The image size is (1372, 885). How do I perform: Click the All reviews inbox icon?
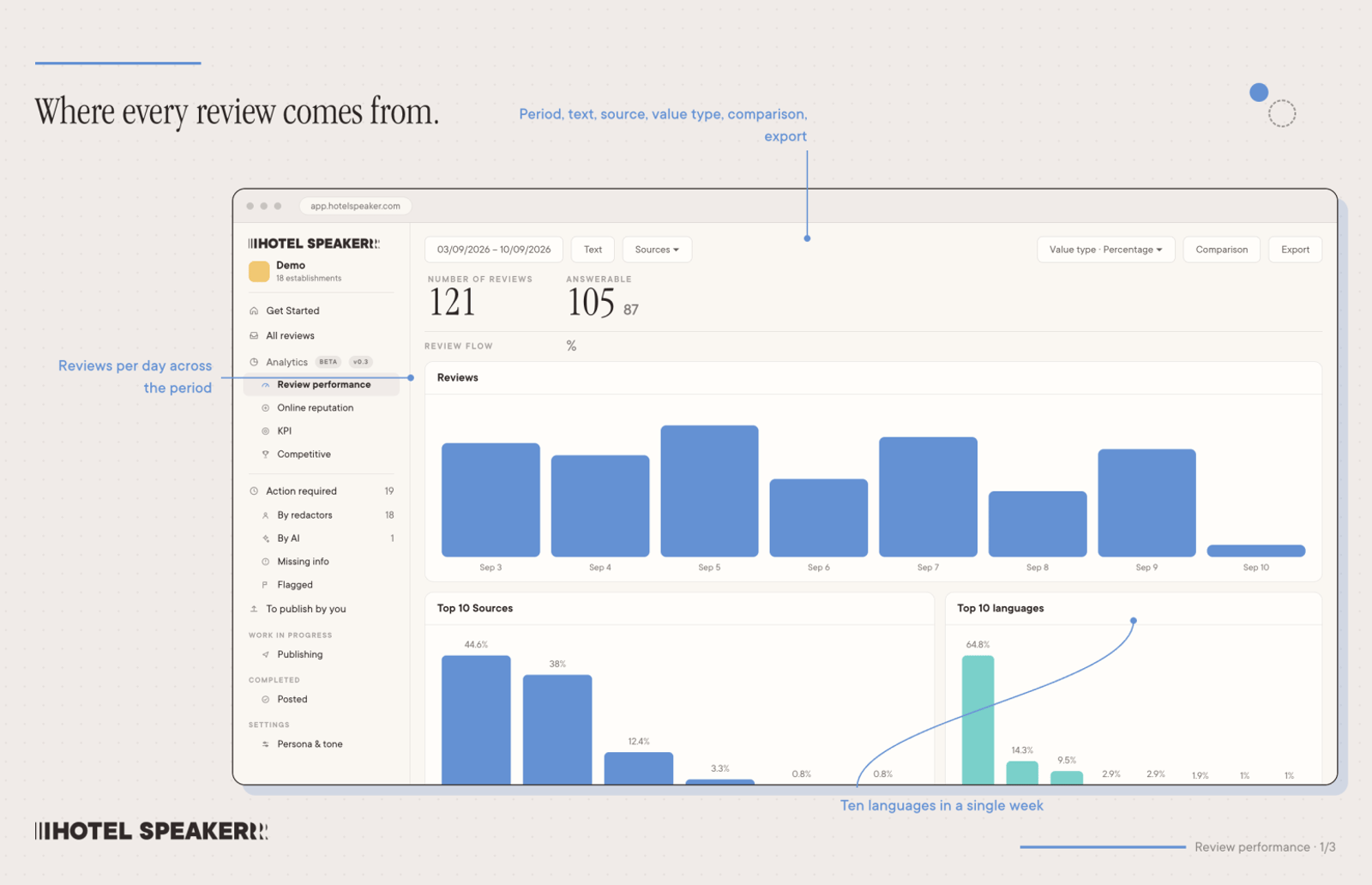coord(254,336)
